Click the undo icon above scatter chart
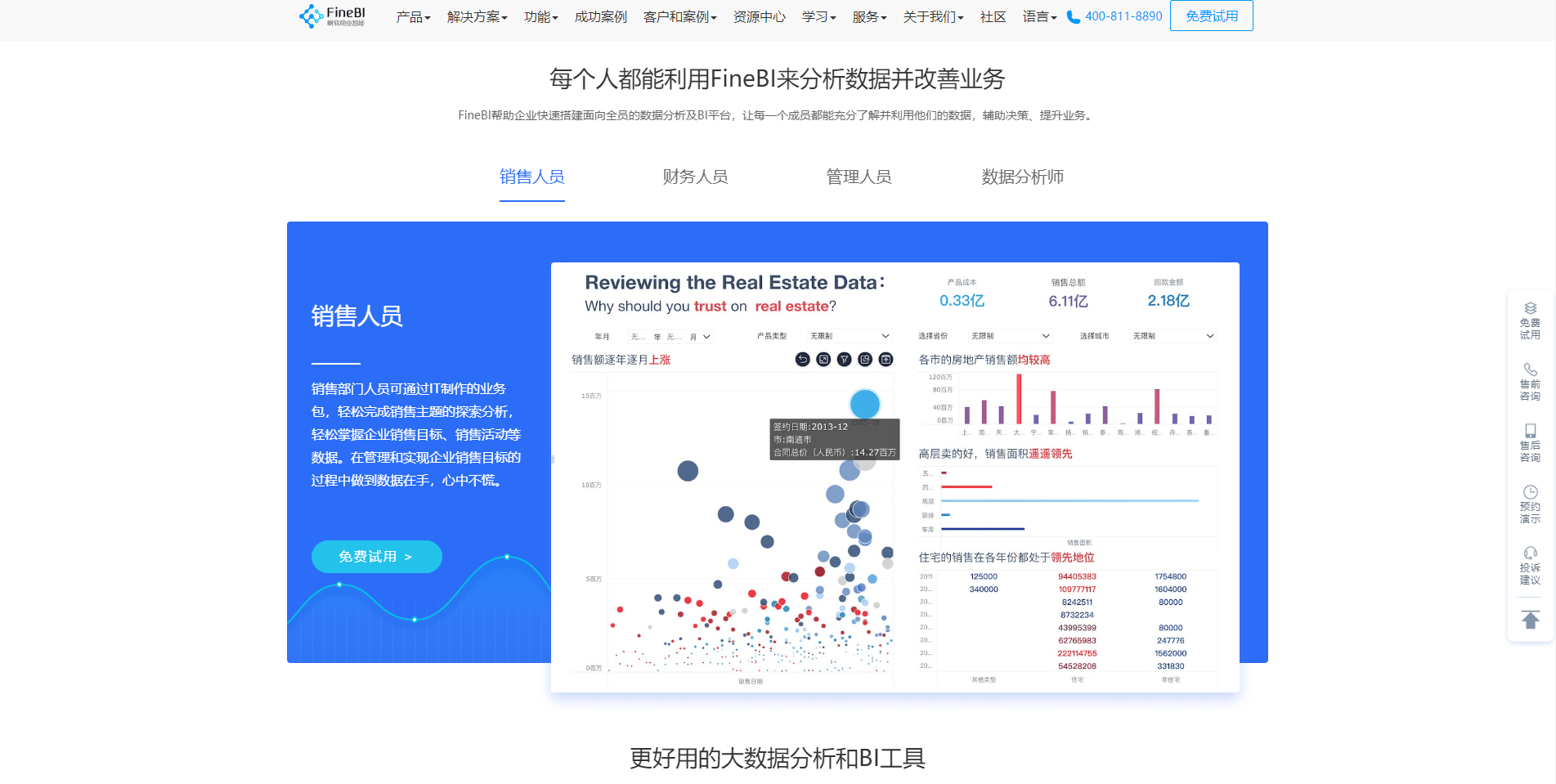The width and height of the screenshot is (1556, 784). pyautogui.click(x=803, y=360)
